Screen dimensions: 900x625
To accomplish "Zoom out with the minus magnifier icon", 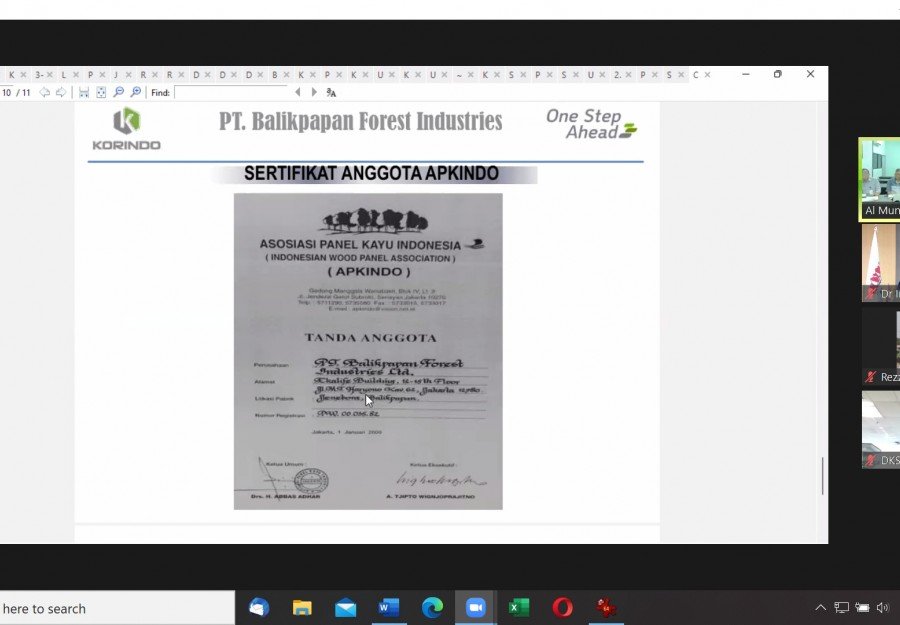I will (x=119, y=92).
